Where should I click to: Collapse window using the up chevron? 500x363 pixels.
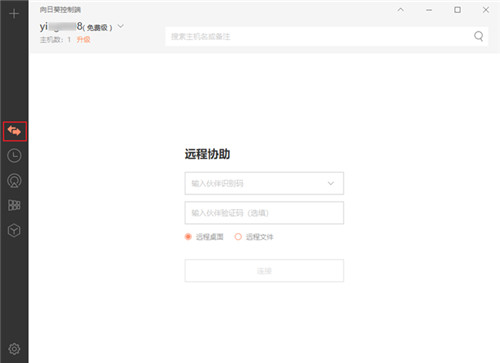click(401, 10)
